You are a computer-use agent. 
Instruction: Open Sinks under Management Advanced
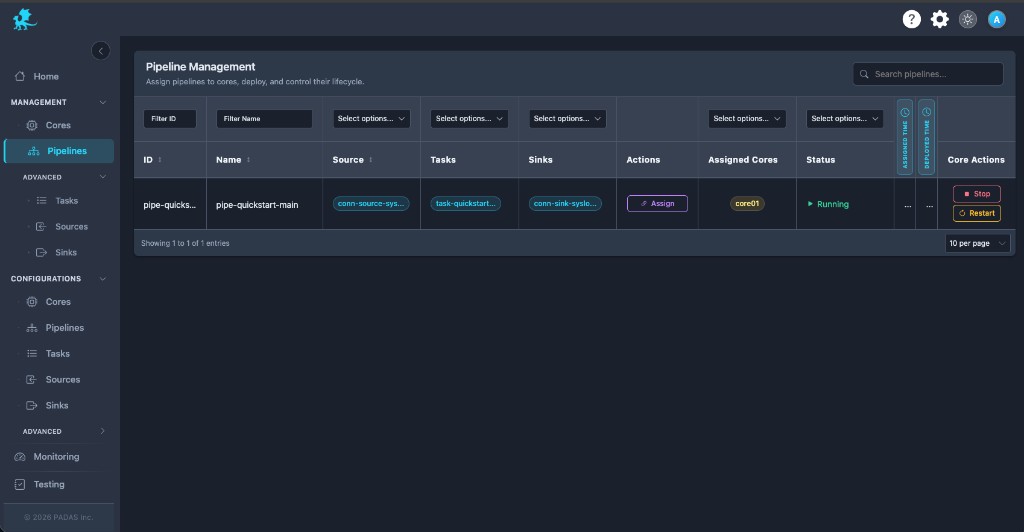pyautogui.click(x=59, y=253)
